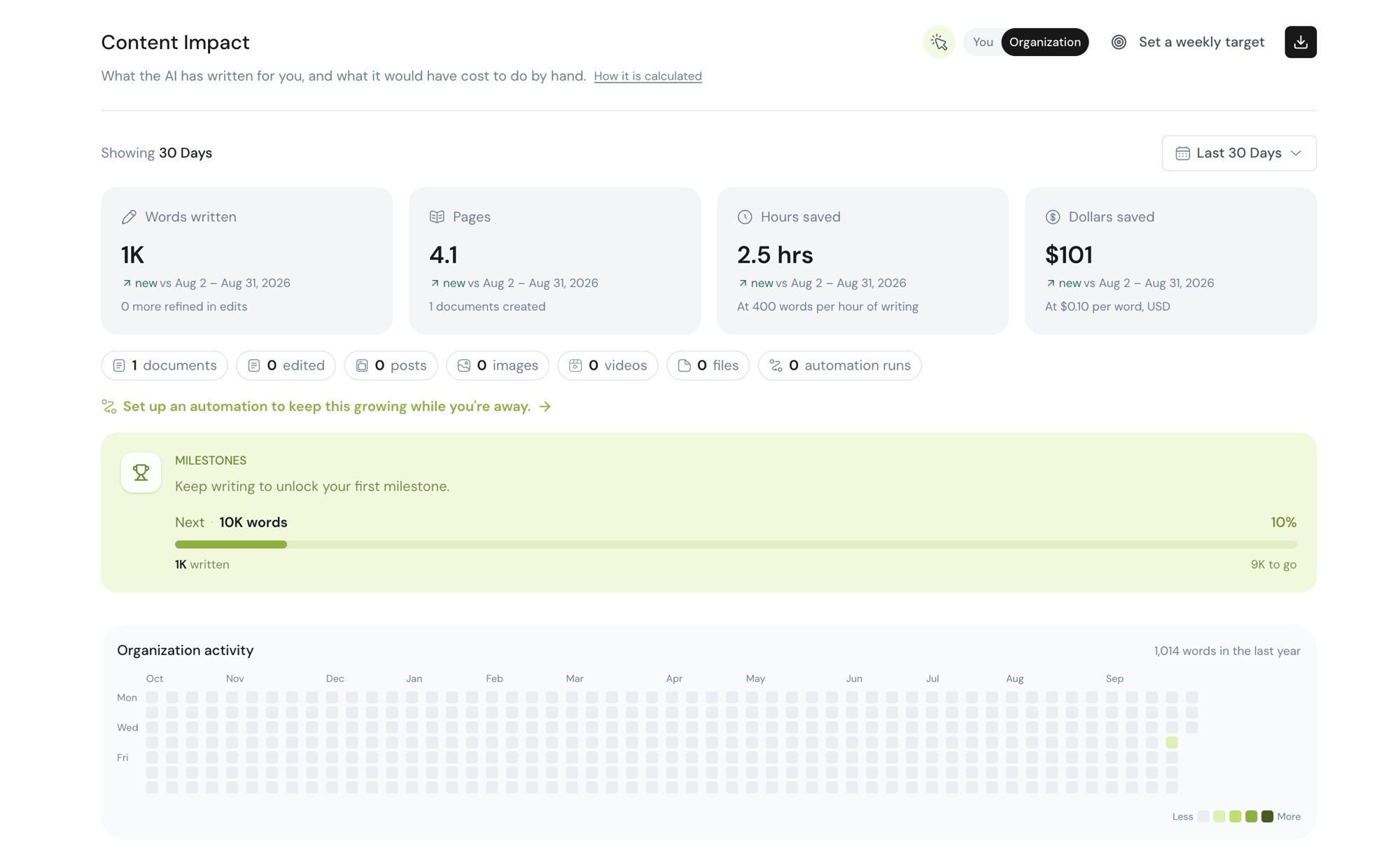Select the 0 images chip
The height and width of the screenshot is (854, 1400).
coord(498,365)
